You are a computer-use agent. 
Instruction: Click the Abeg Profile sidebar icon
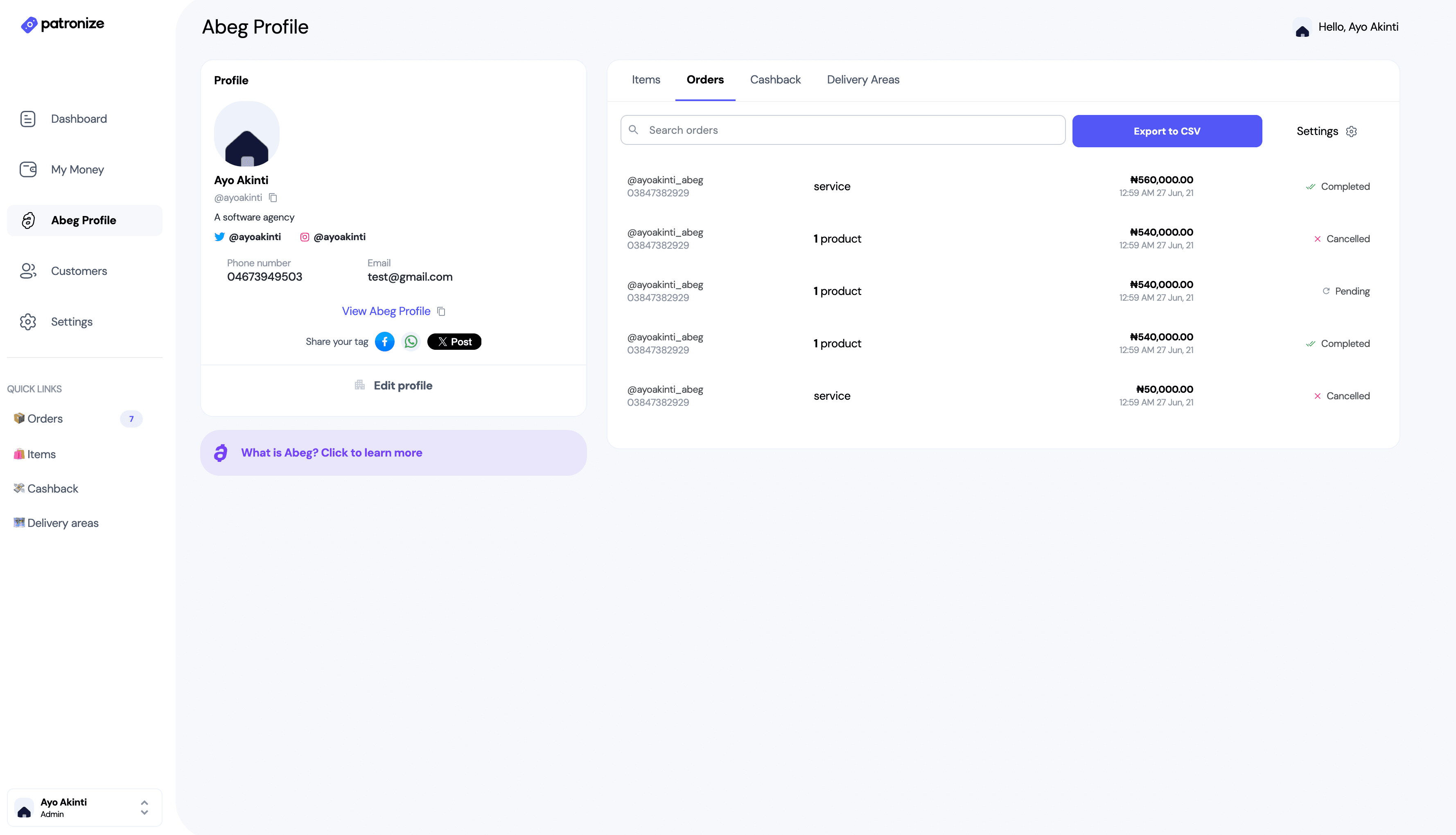(x=27, y=220)
